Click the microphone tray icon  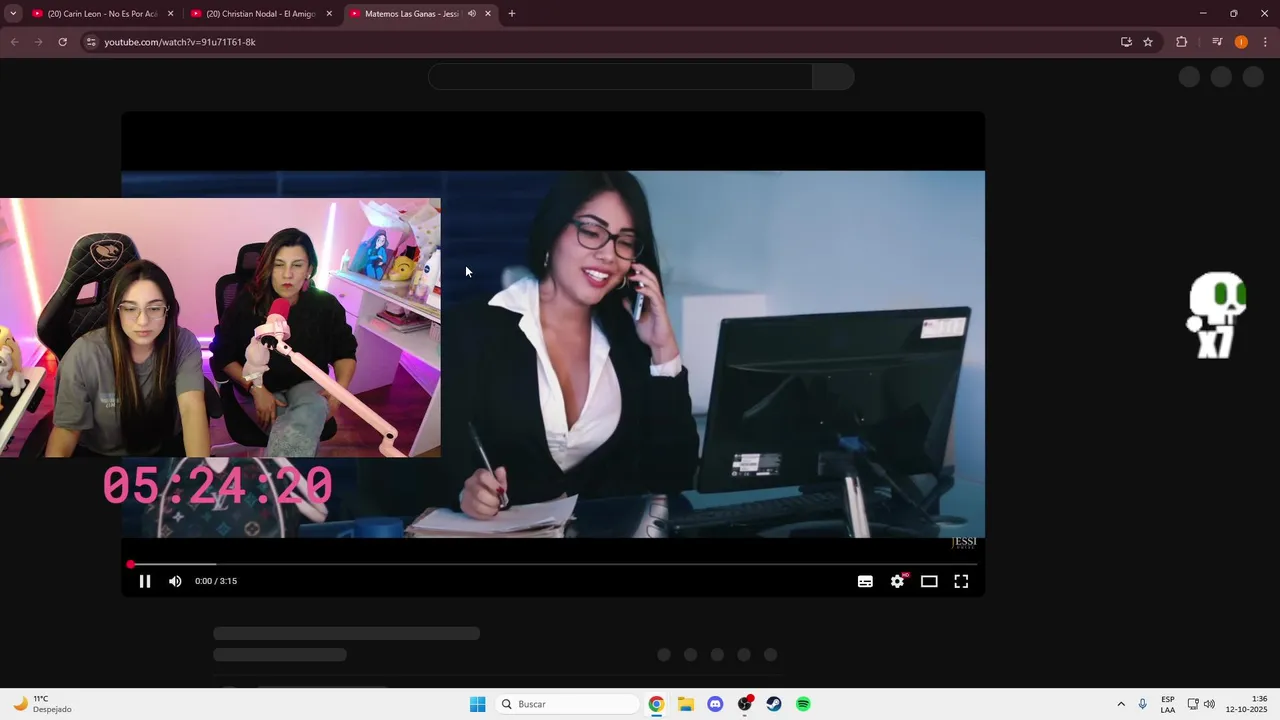[x=1143, y=704]
